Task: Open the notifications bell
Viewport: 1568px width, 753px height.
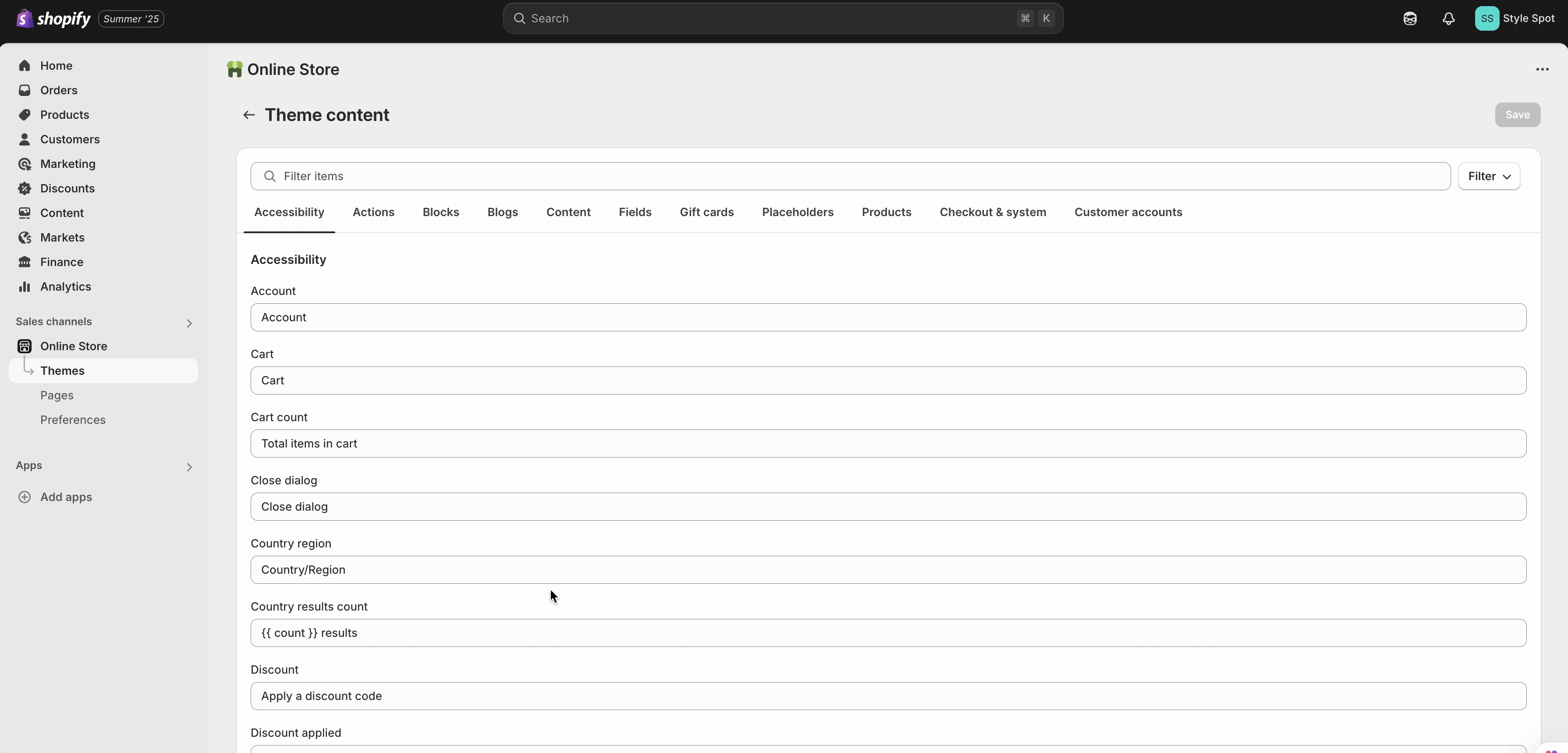Action: pos(1448,18)
